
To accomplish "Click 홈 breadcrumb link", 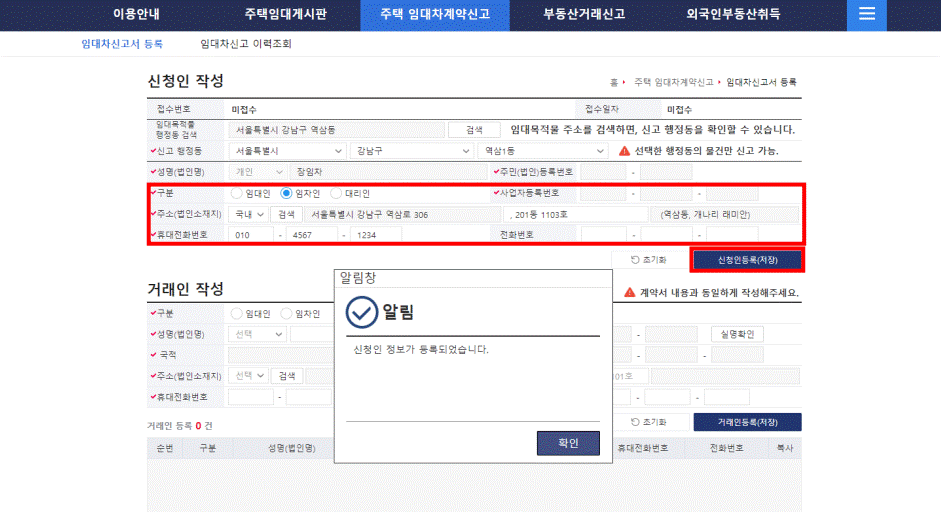I will click(x=614, y=82).
